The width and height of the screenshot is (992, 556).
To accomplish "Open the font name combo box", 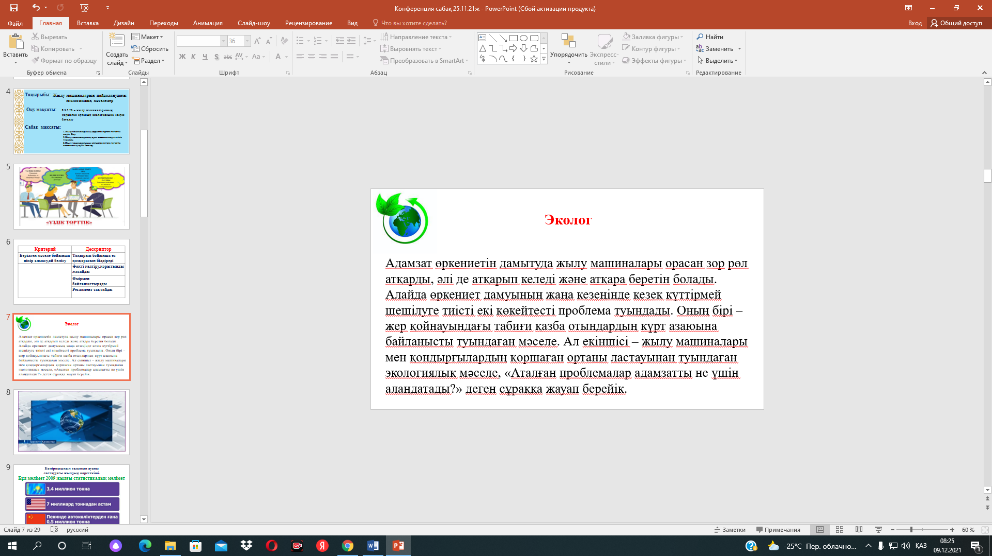I will pyautogui.click(x=200, y=40).
